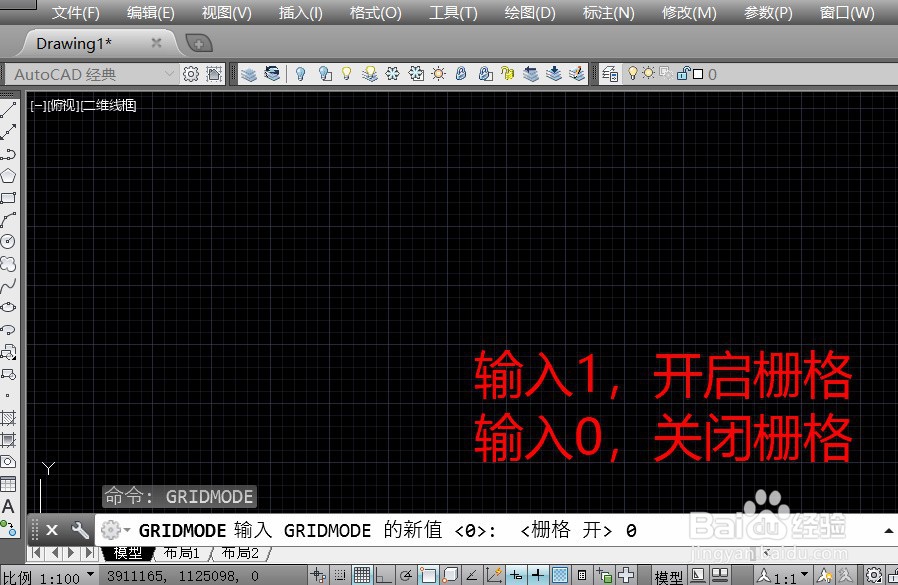898x585 pixels.
Task: Click the Layer Off lightbulb icon
Action: (300, 74)
